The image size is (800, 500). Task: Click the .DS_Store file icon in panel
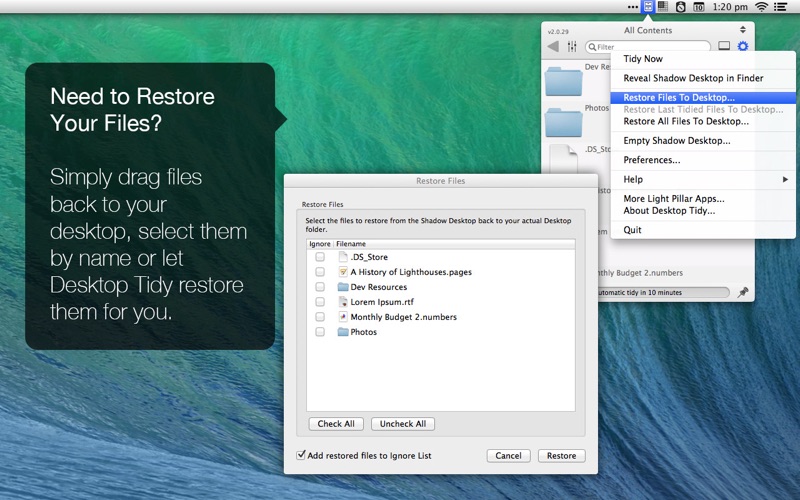tap(563, 159)
